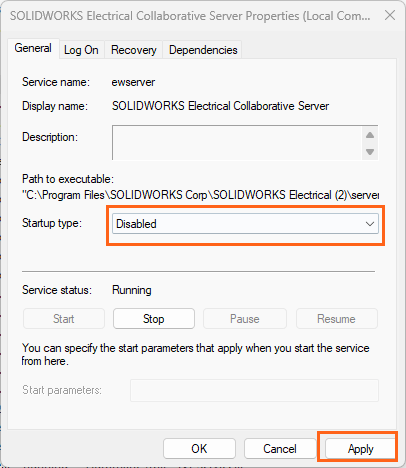The height and width of the screenshot is (468, 406).
Task: Click the start parameters help text
Action: click(196, 354)
